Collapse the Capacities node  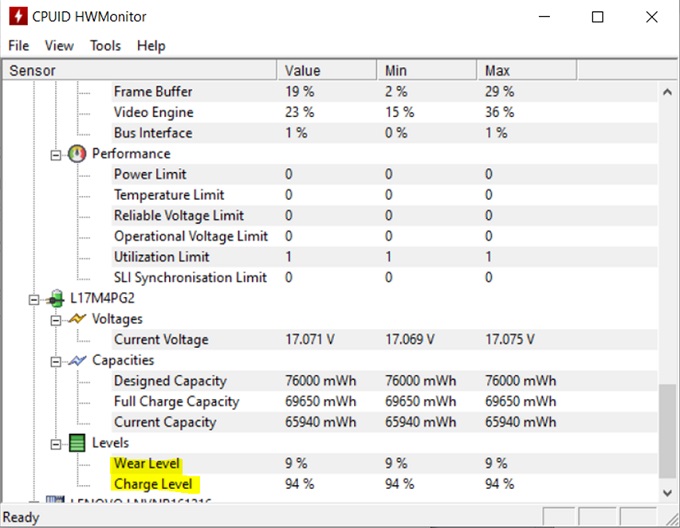coord(56,362)
